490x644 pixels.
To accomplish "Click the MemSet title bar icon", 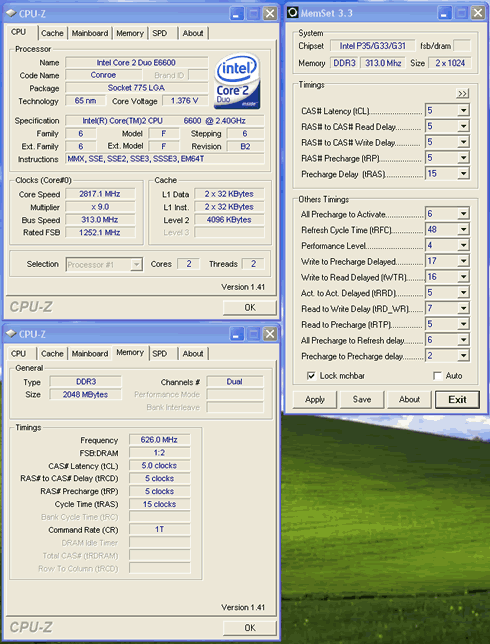I will point(292,13).
